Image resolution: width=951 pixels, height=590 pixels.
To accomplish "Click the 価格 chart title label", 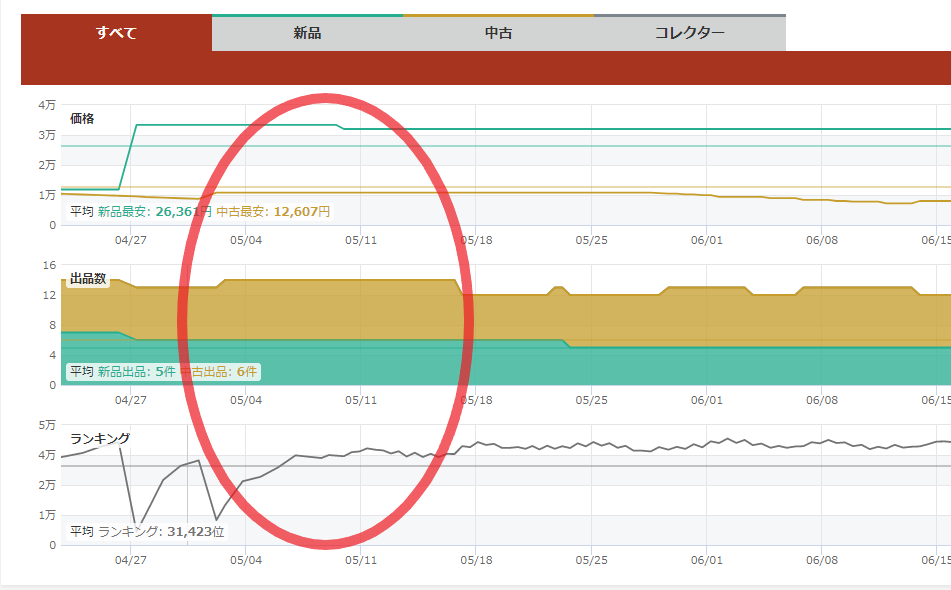I will tap(82, 118).
